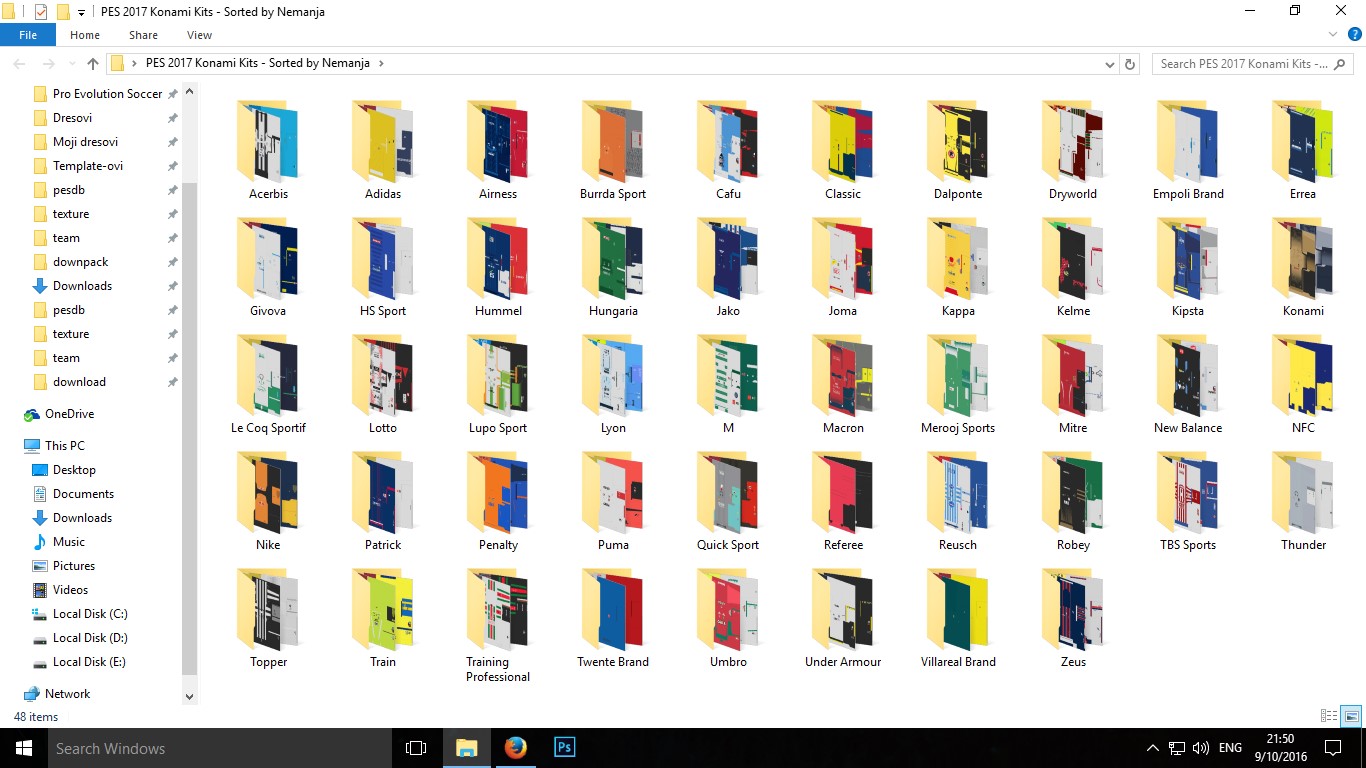The image size is (1366, 768).
Task: Select the Dryworld folder
Action: point(1073,150)
